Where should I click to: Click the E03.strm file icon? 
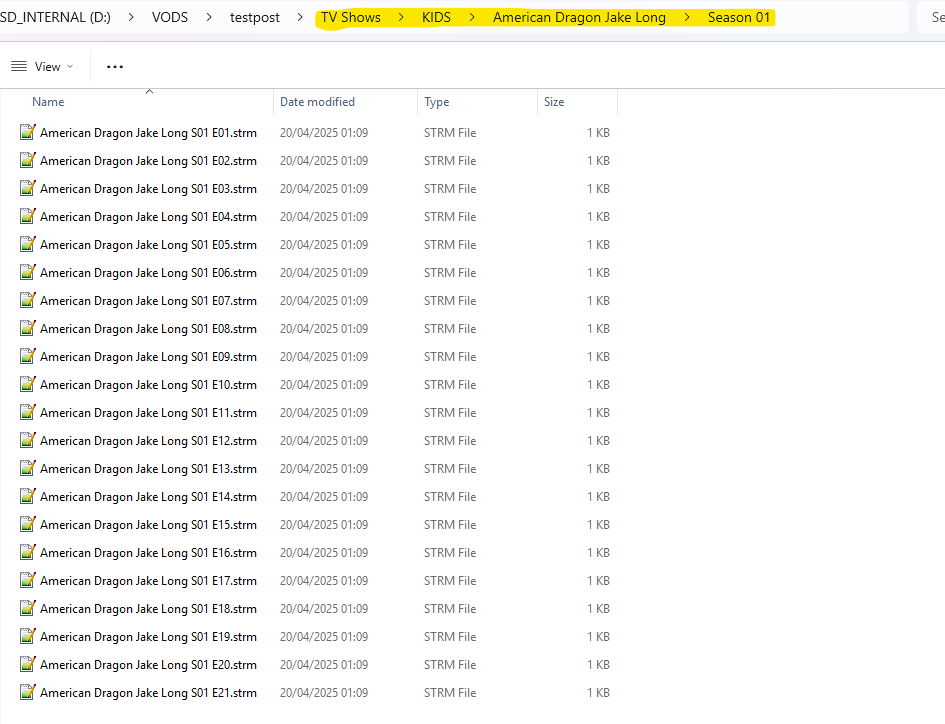tap(27, 188)
